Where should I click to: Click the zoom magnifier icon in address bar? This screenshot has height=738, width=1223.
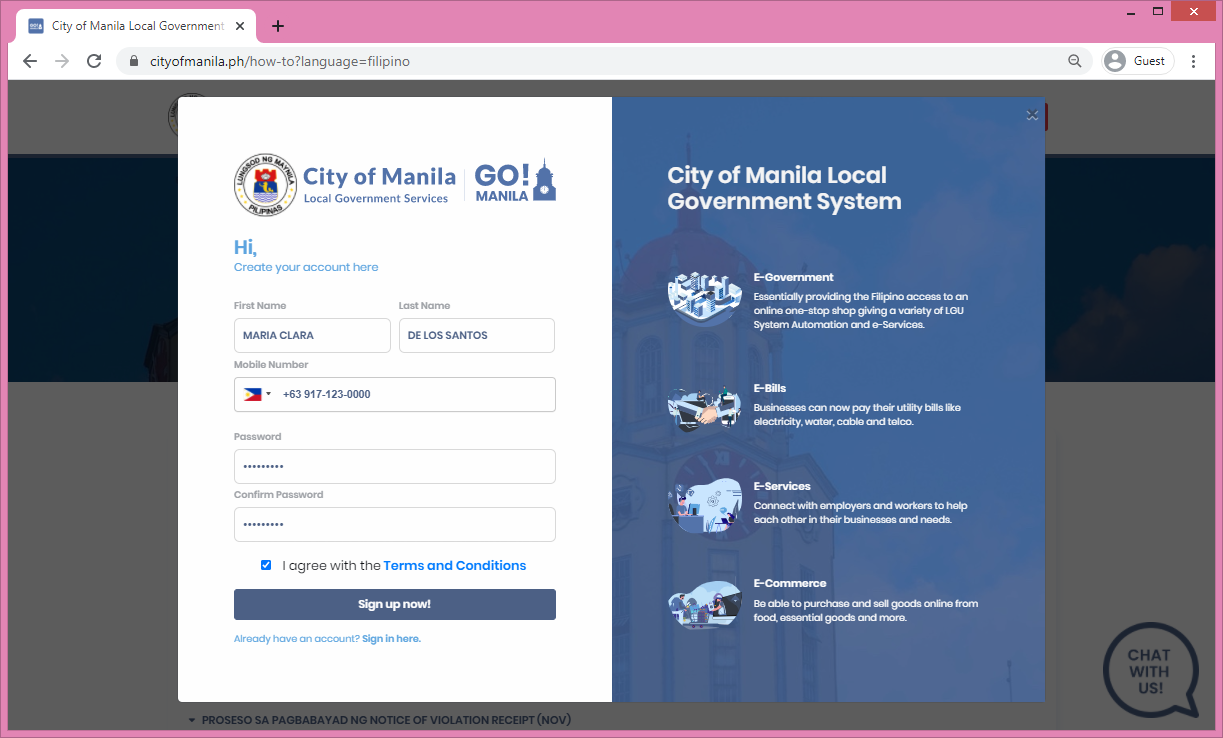tap(1075, 61)
